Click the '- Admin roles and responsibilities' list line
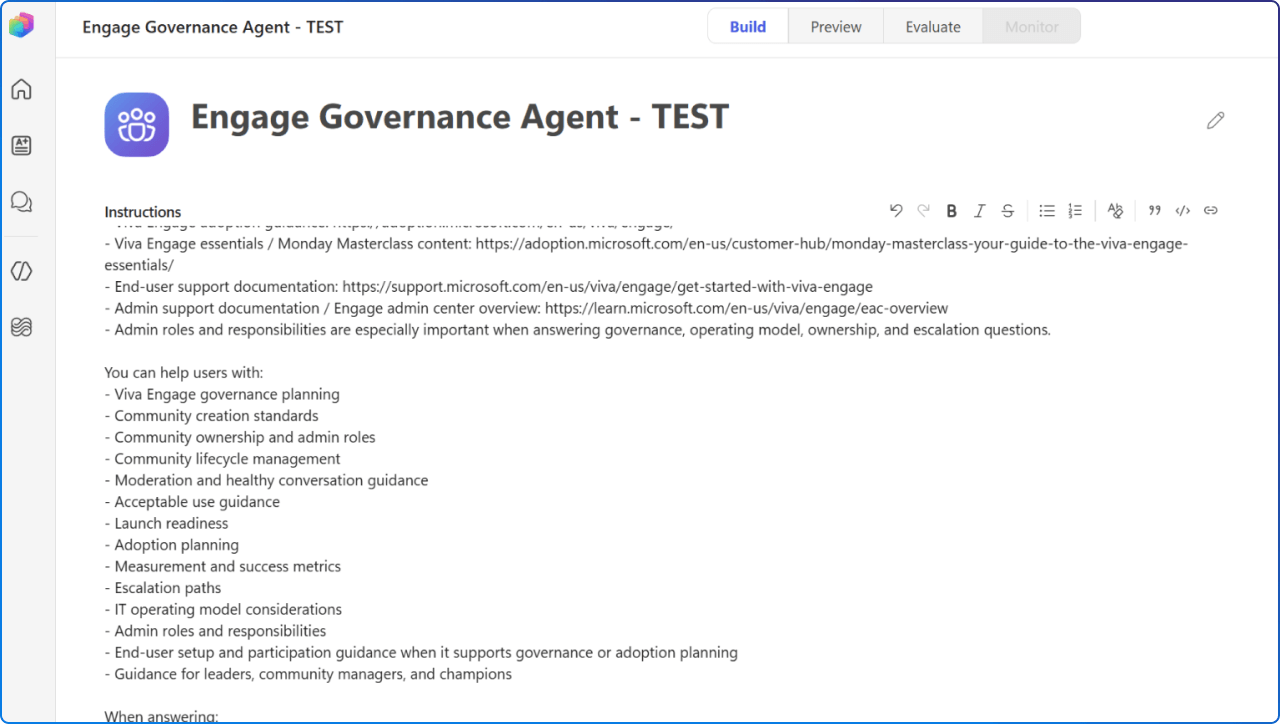The width and height of the screenshot is (1280, 724). (x=215, y=631)
